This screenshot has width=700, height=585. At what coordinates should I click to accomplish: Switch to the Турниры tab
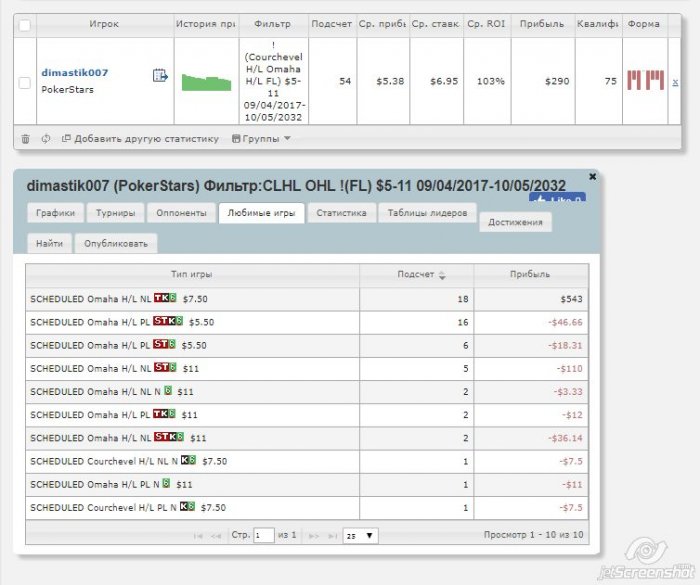tap(116, 213)
